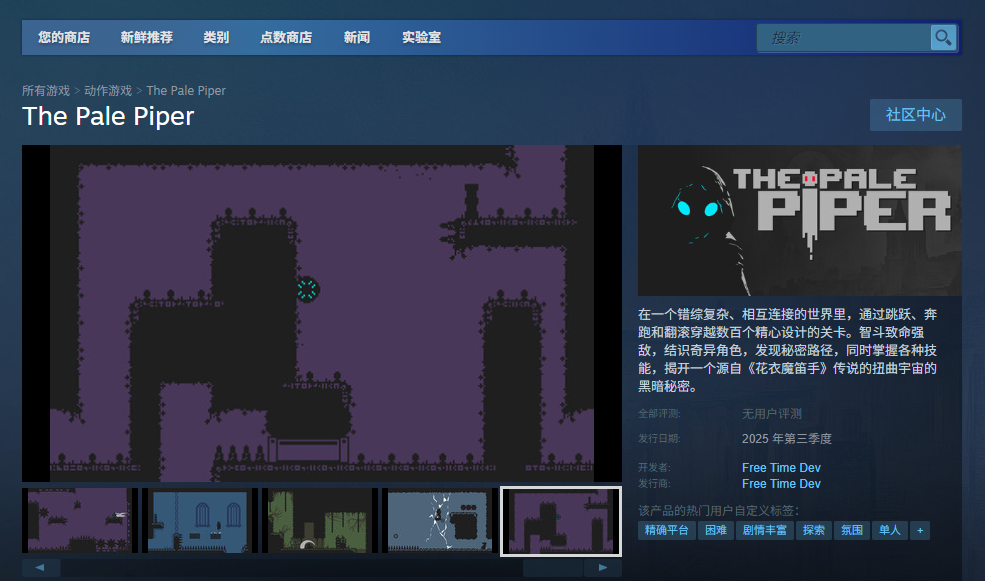Open the 新闻 page
This screenshot has height=581, width=985.
(357, 38)
